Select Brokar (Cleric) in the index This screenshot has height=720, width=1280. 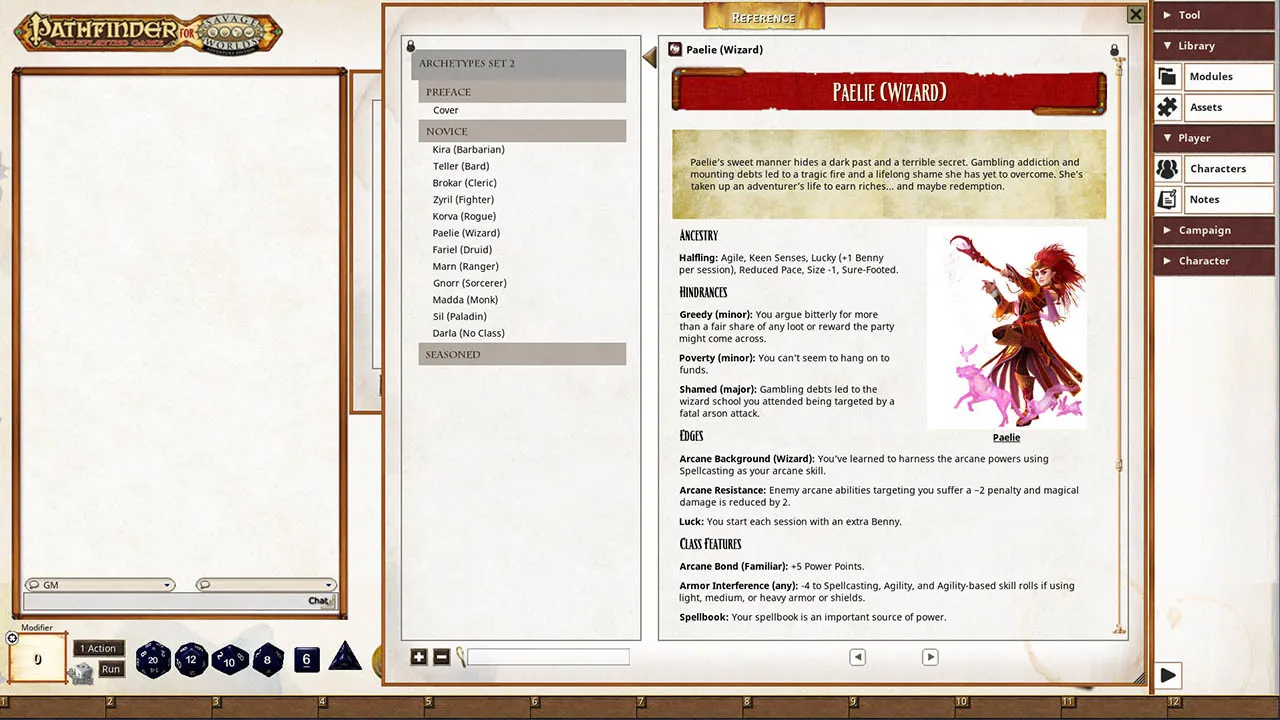(465, 183)
